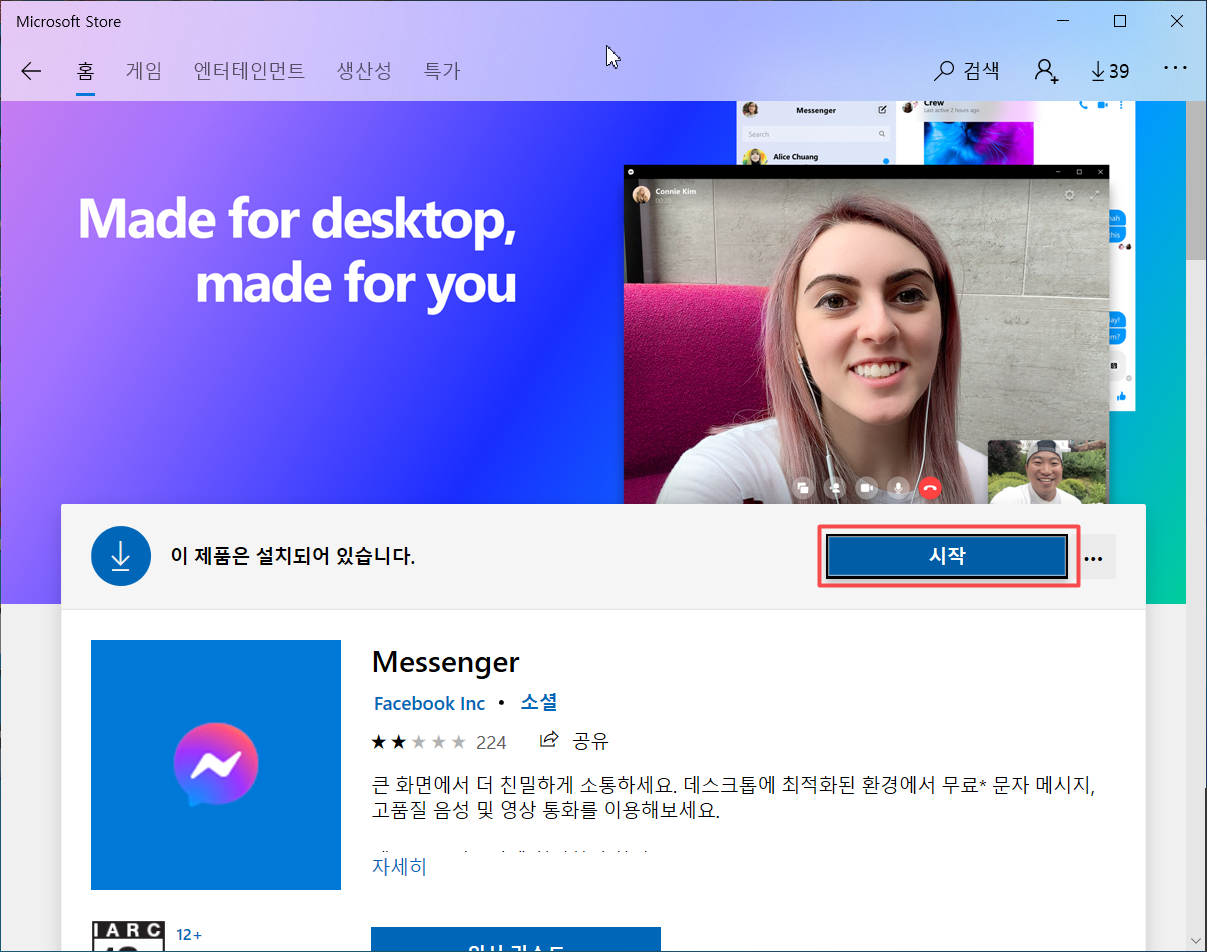1207x952 pixels.
Task: Click the blue download circle icon
Action: pyautogui.click(x=120, y=555)
